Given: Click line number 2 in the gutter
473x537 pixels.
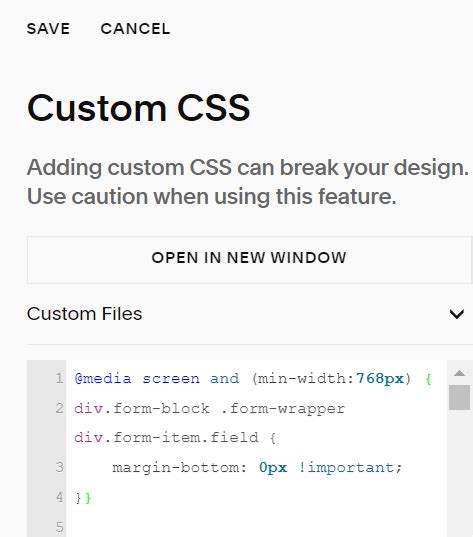Looking at the screenshot, I should coord(60,408).
